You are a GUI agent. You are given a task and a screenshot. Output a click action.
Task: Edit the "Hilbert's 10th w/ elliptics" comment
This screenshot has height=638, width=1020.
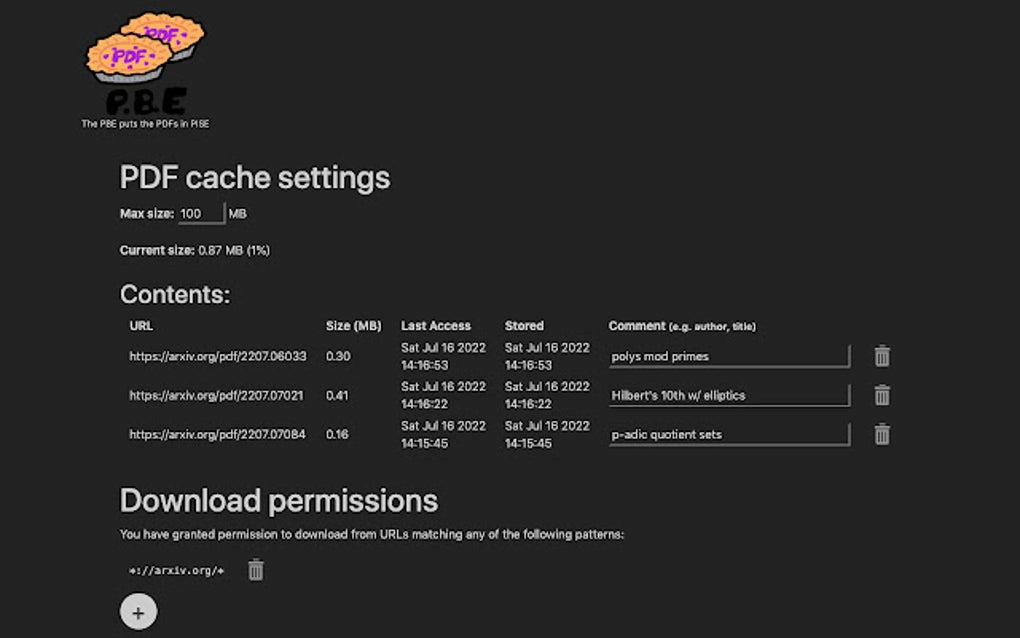click(x=729, y=395)
